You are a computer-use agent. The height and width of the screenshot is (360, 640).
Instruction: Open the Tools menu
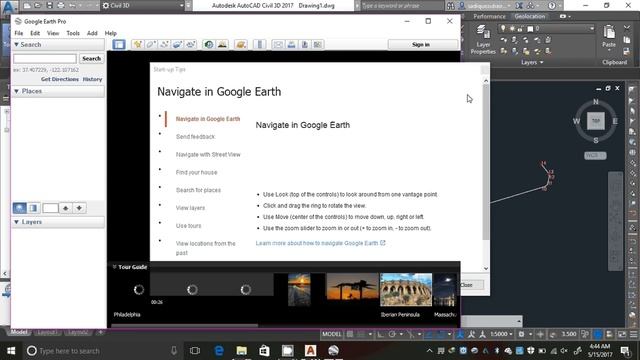click(73, 33)
